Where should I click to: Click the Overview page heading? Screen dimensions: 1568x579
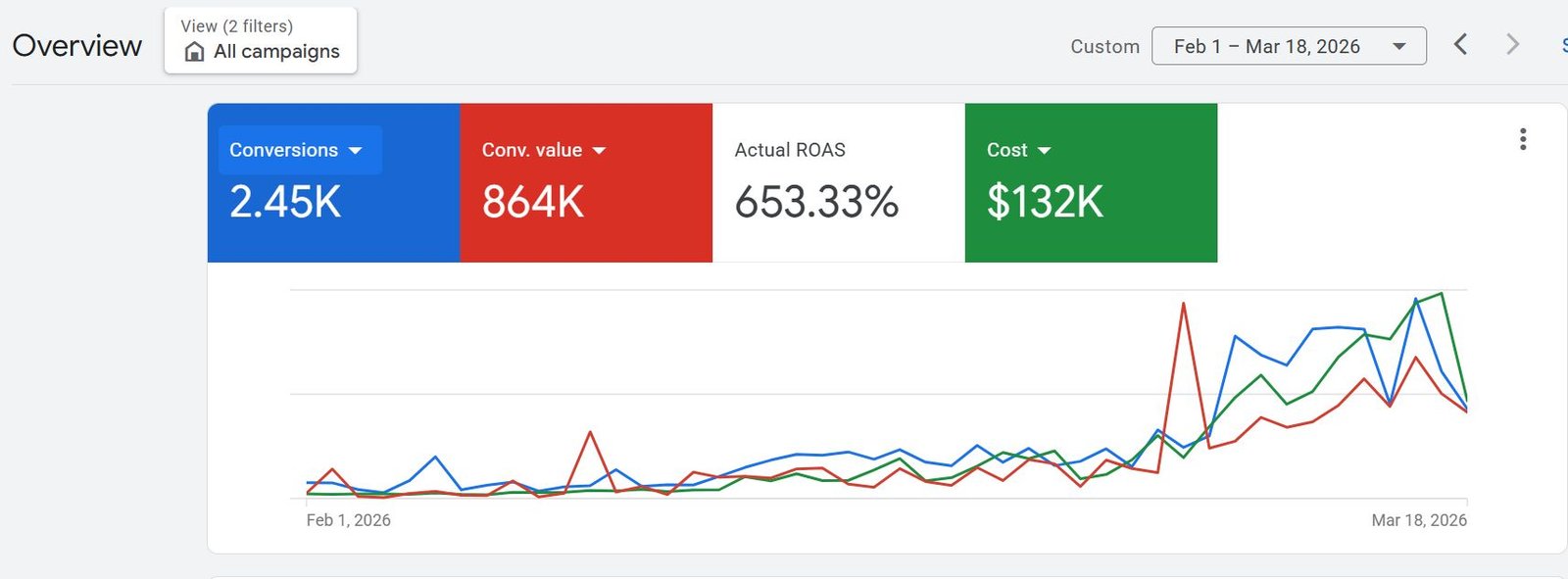77,46
